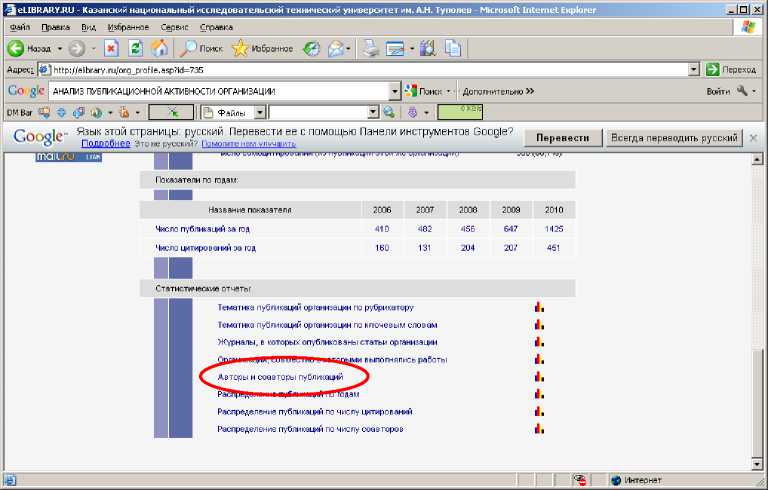Open the Файл menu
This screenshot has height=490, width=768.
(x=20, y=27)
